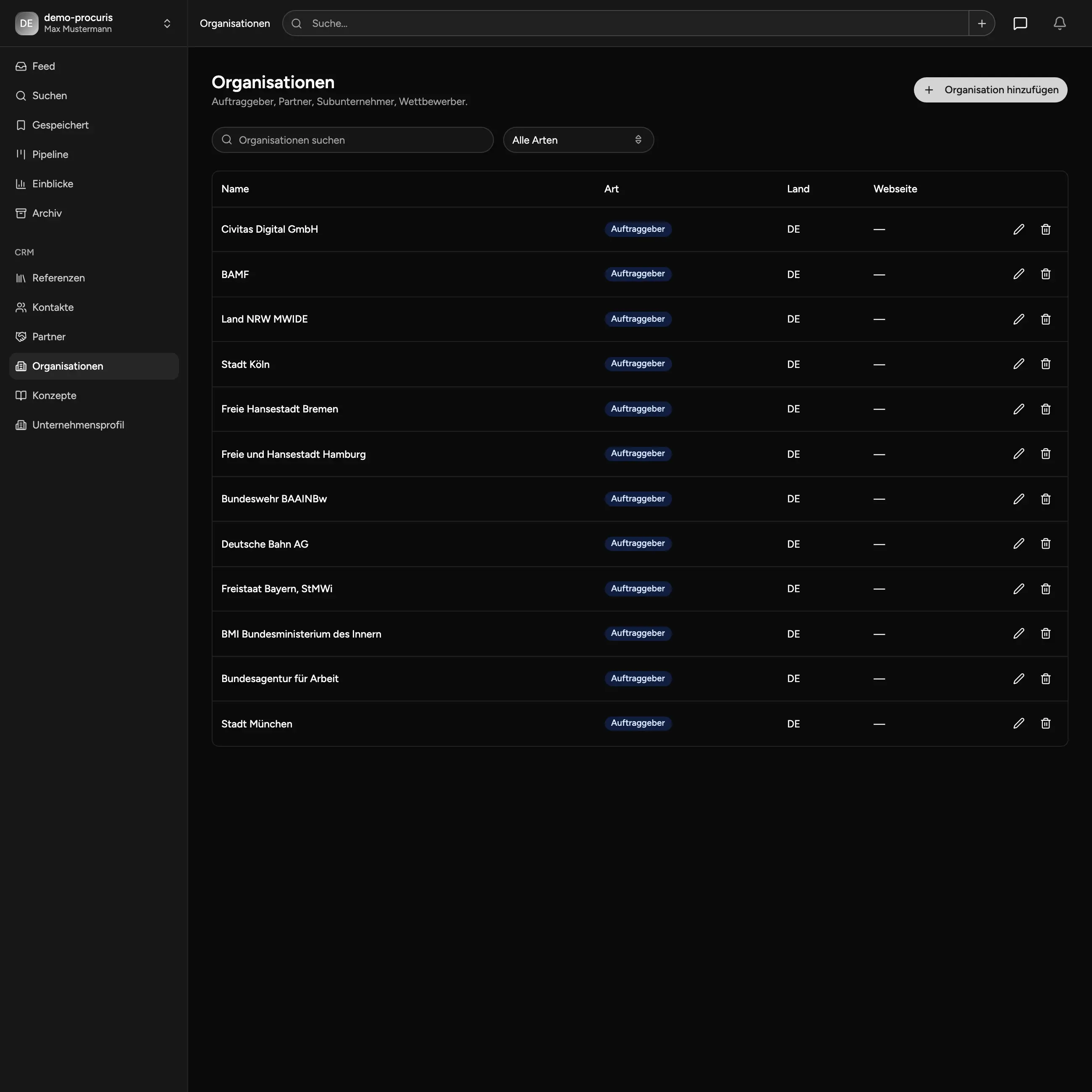Open Suchen in sidebar

coord(94,95)
